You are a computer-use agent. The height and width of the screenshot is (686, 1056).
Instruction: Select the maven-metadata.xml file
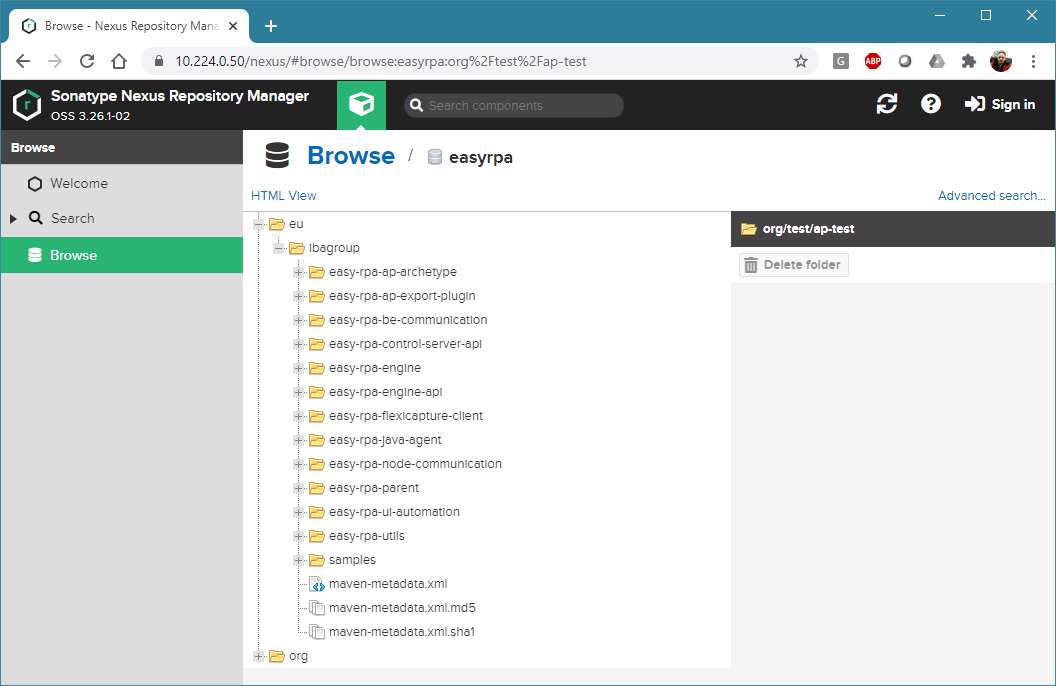(x=387, y=584)
